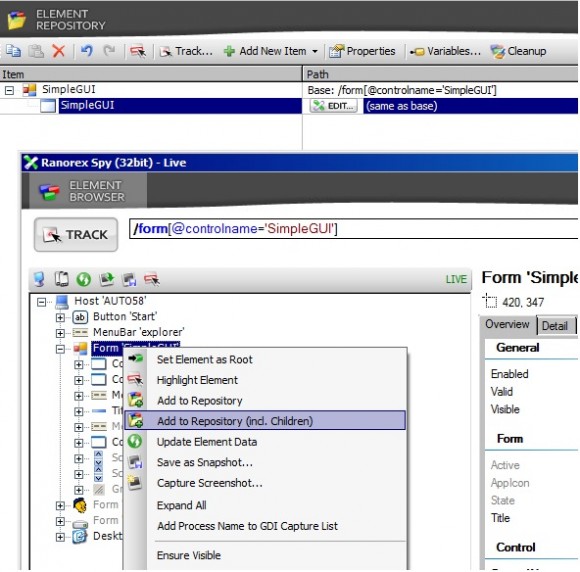Click the RanoreXPath input field
580x572 pixels.
353,229
